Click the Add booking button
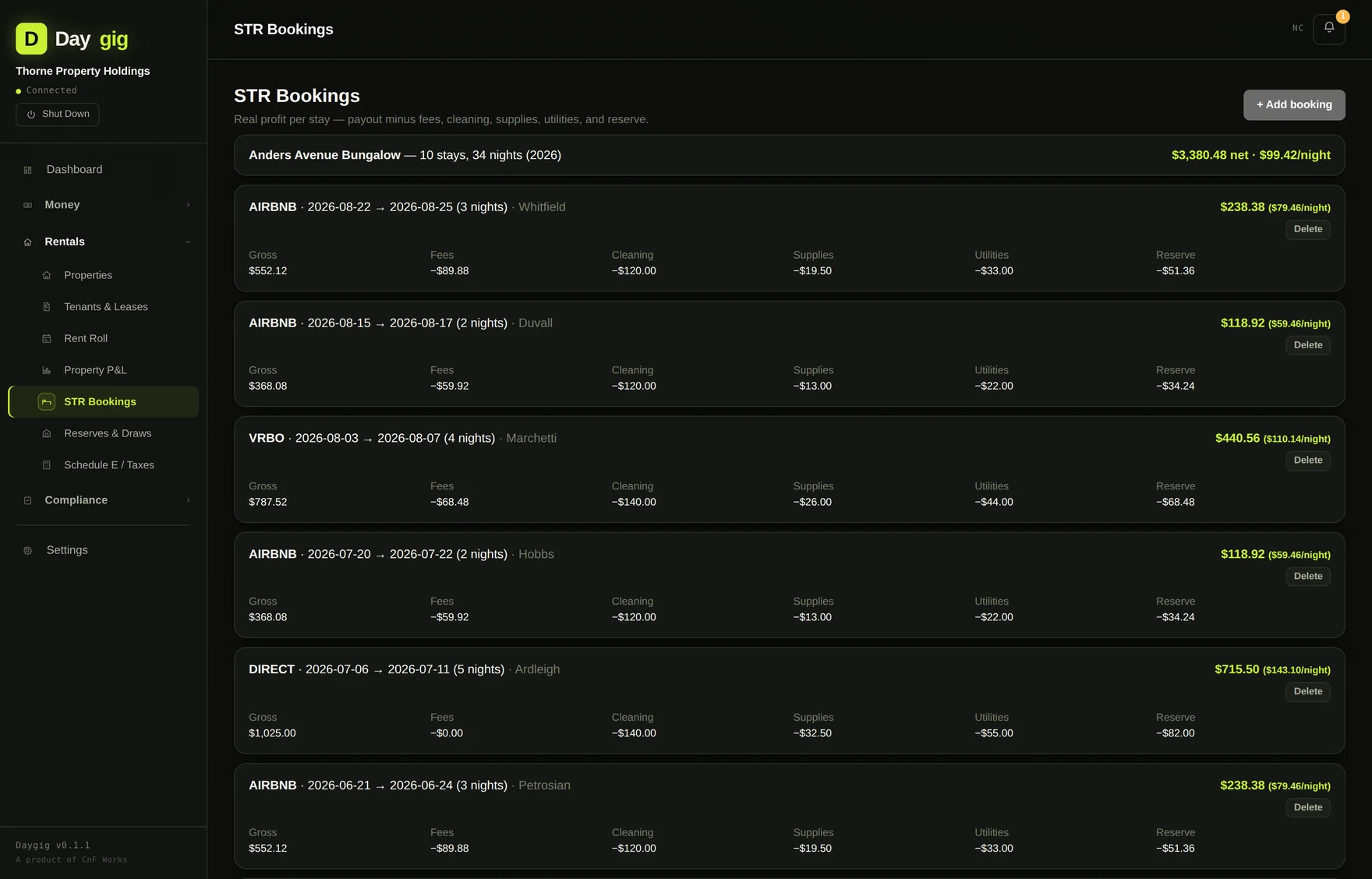The width and height of the screenshot is (1372, 879). click(x=1294, y=104)
